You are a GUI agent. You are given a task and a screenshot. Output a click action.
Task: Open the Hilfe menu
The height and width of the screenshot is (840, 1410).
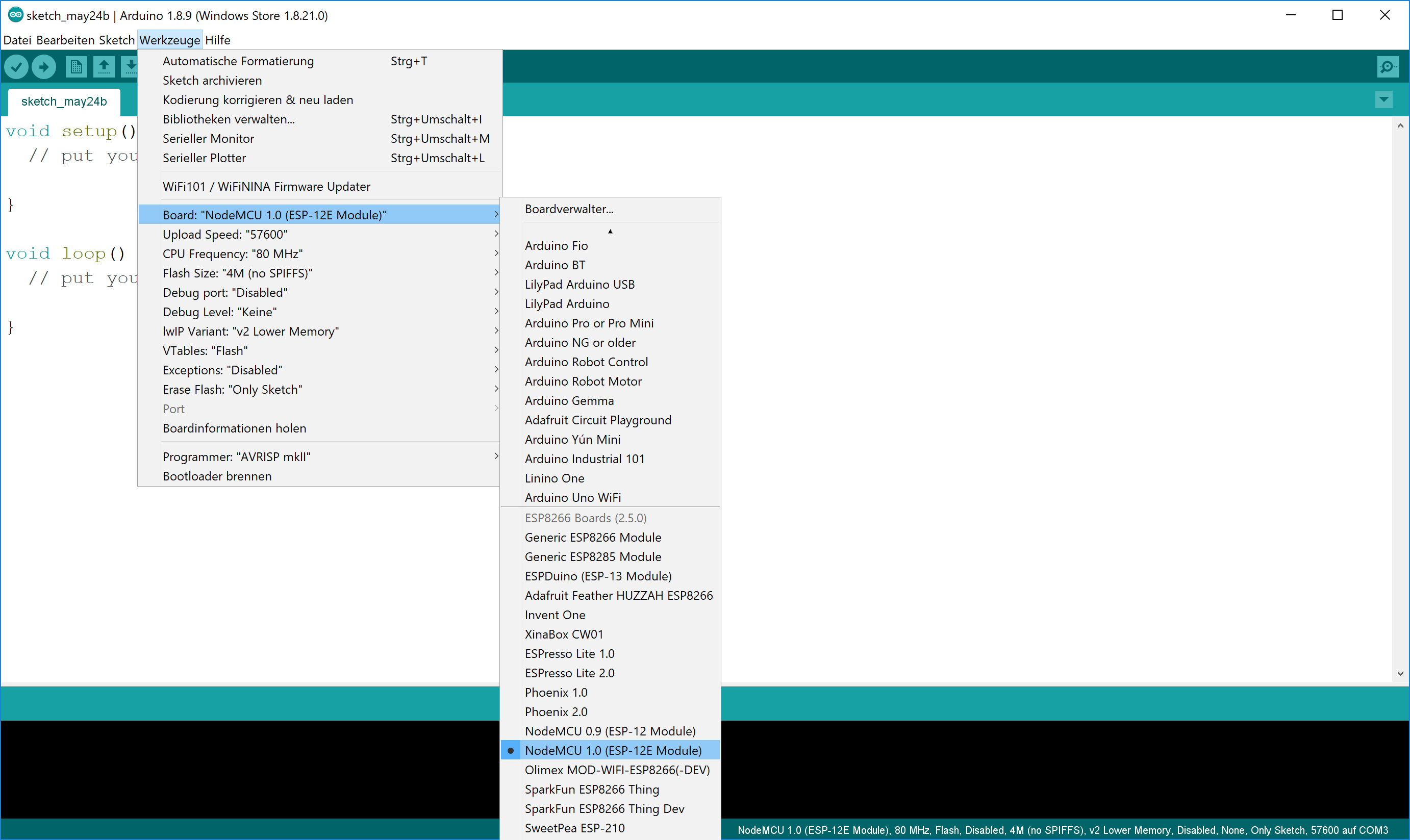click(x=217, y=40)
